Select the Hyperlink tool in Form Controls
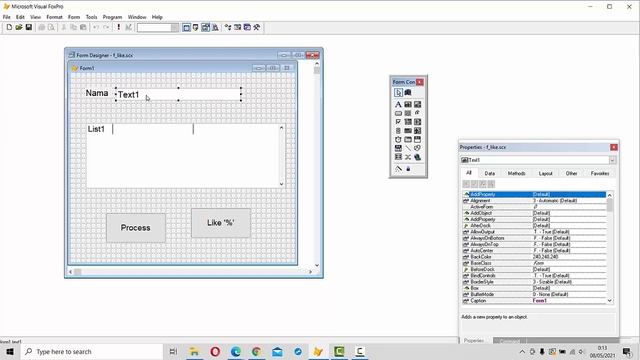 click(x=417, y=157)
